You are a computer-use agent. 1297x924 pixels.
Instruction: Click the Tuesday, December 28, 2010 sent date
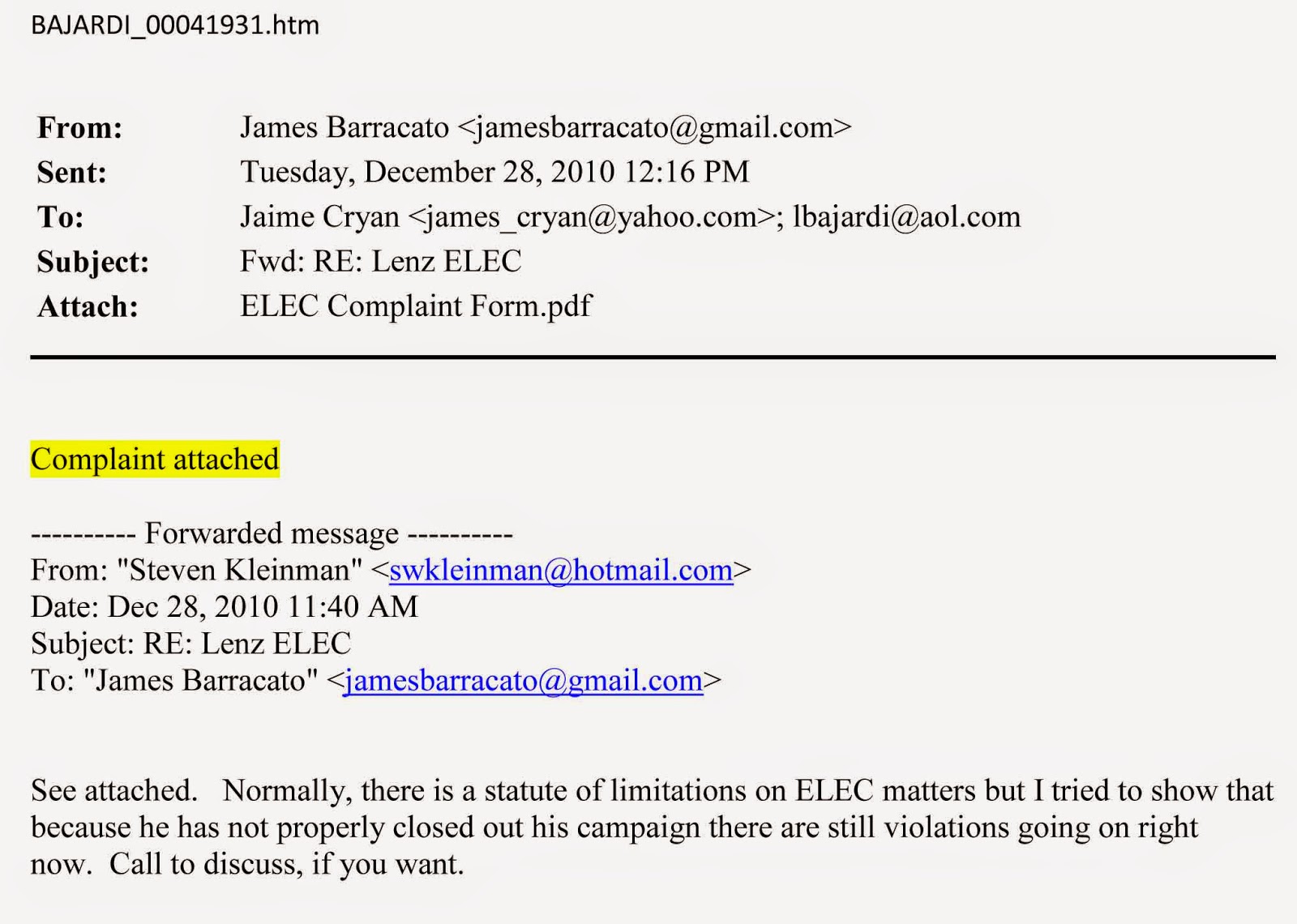pos(494,172)
